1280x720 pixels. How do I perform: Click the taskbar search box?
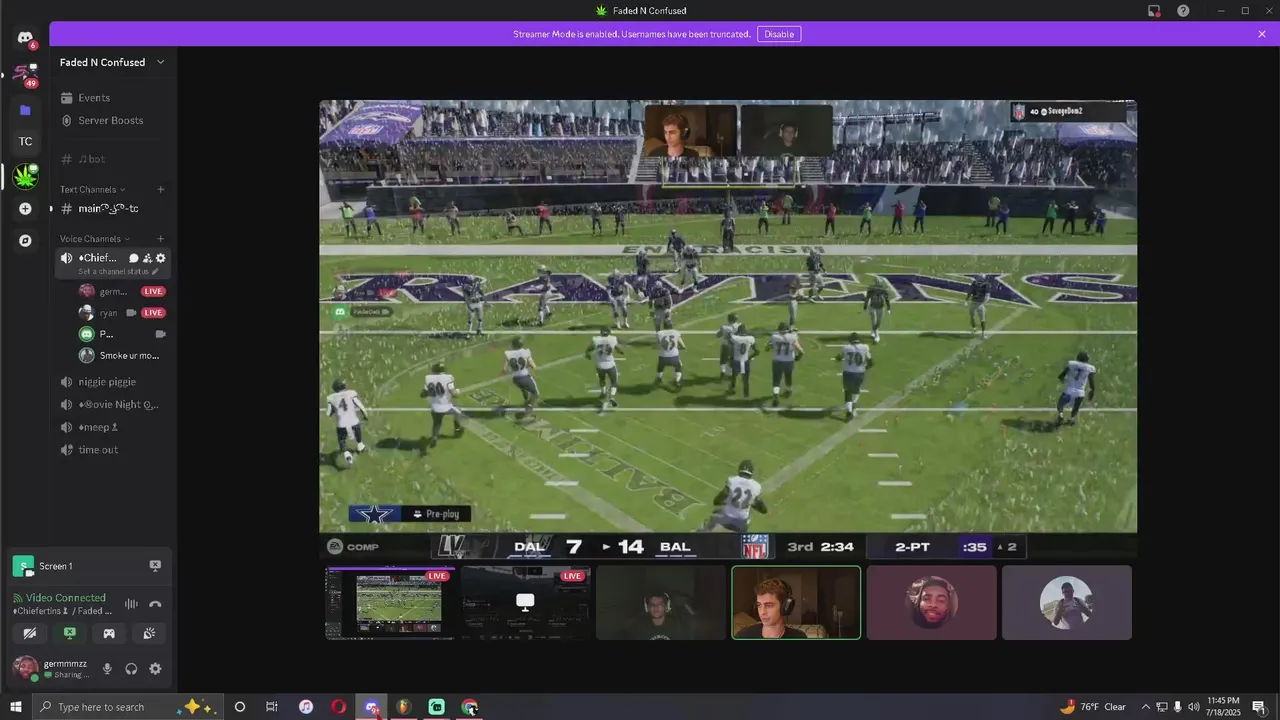pyautogui.click(x=127, y=707)
